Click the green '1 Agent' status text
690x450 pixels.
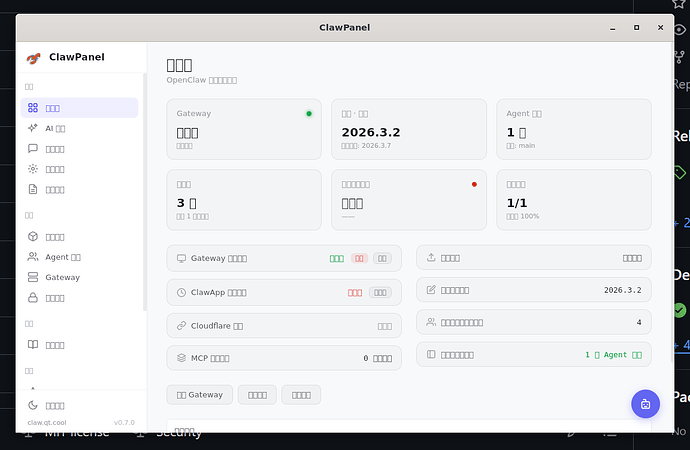pos(613,355)
